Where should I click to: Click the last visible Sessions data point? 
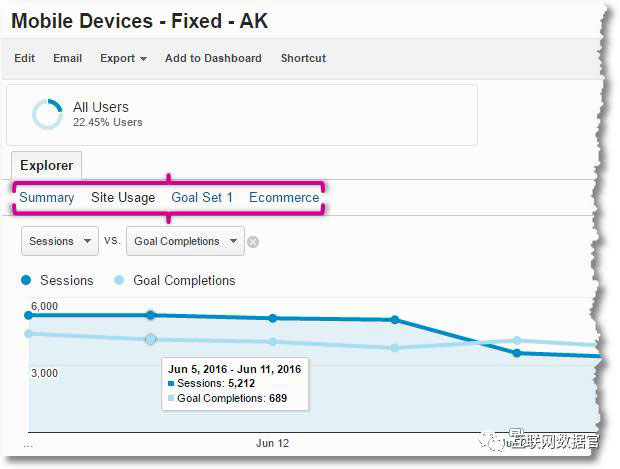[x=517, y=353]
